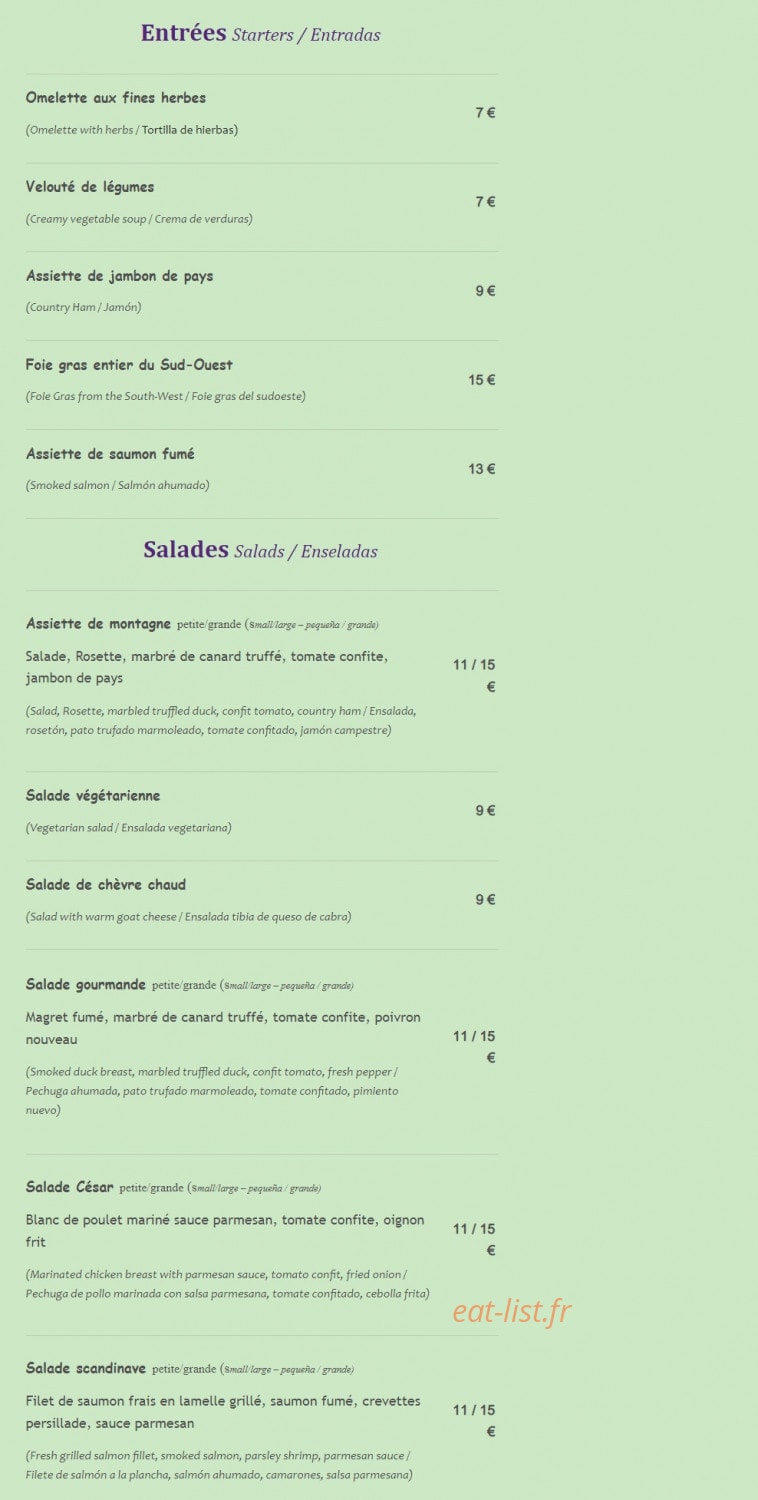Select the Salade César title
758x1500 pixels.
click(x=70, y=1188)
